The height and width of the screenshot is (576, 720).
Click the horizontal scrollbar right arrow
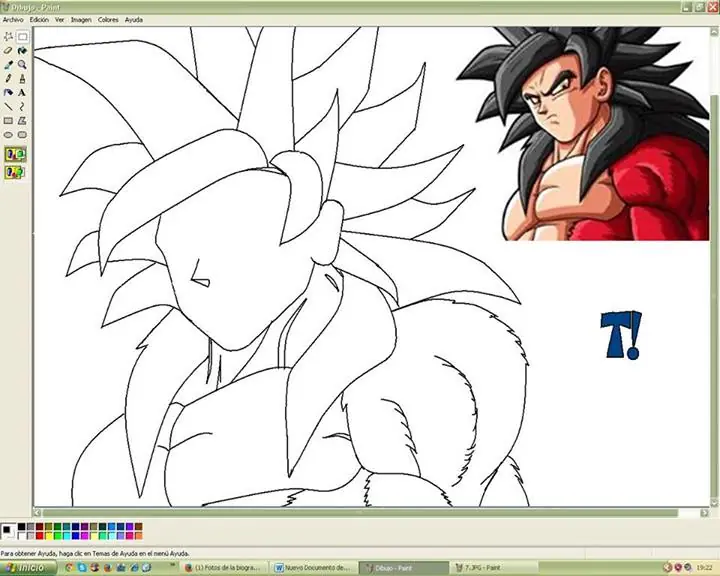click(705, 512)
